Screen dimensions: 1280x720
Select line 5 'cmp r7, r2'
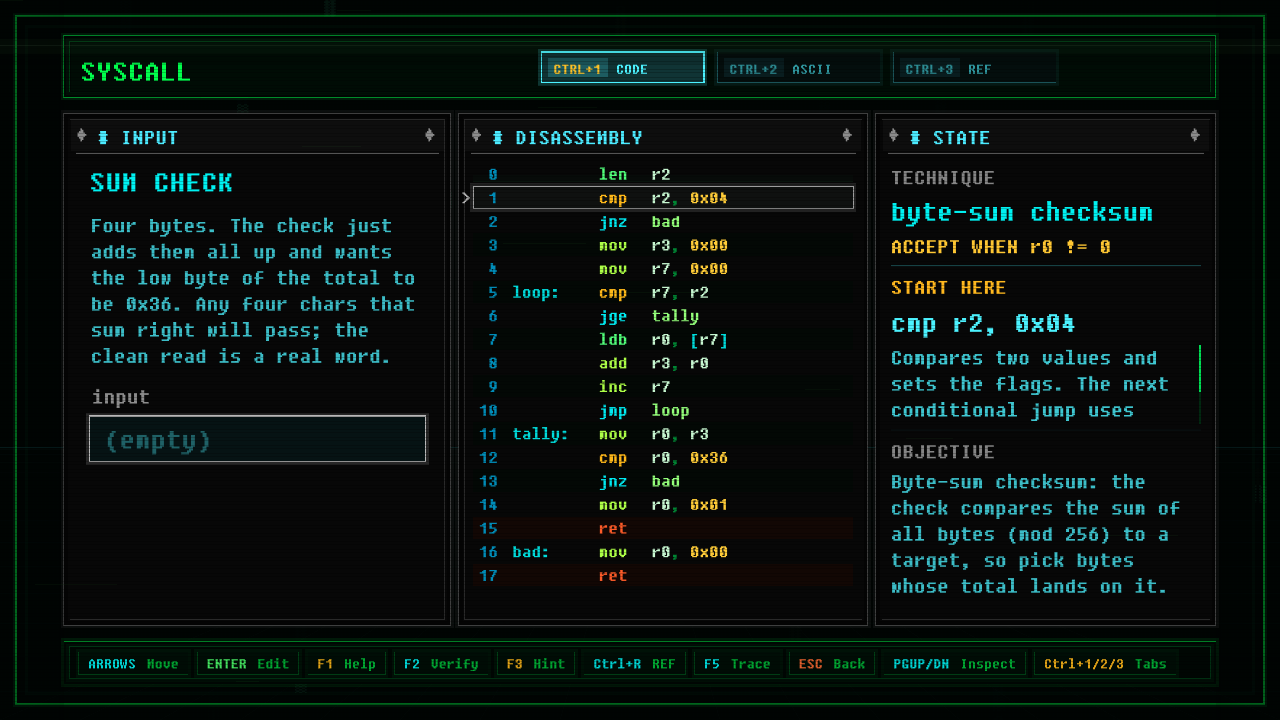pos(663,293)
